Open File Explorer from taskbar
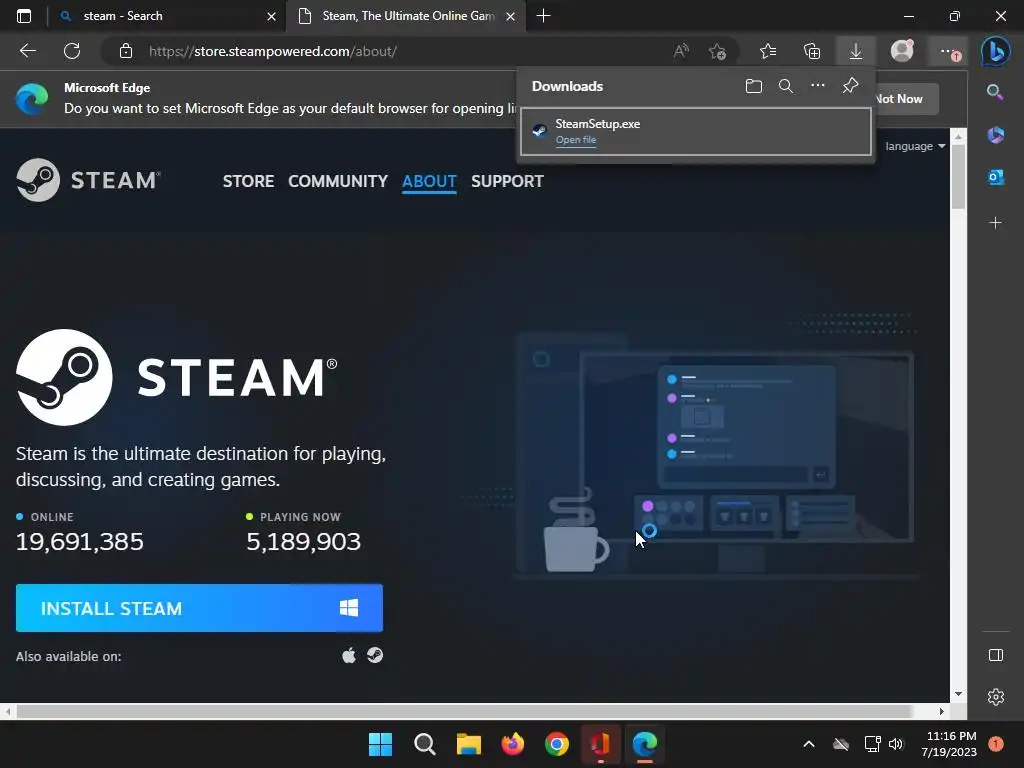Image resolution: width=1024 pixels, height=768 pixels. tap(468, 744)
